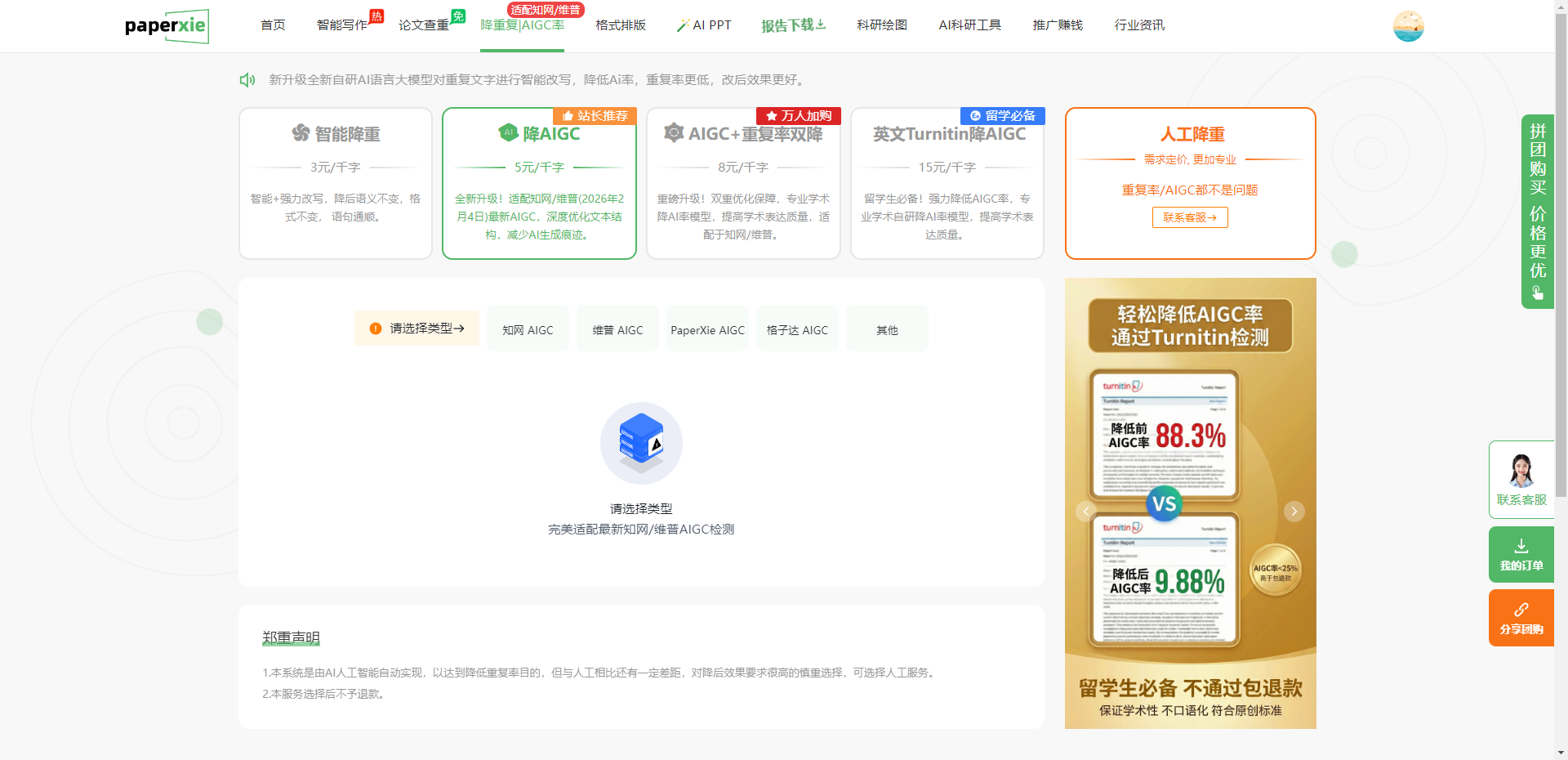Viewport: 1568px width, 760px height.
Task: Select the 智能降重 3元/千字 card
Action: [x=336, y=184]
